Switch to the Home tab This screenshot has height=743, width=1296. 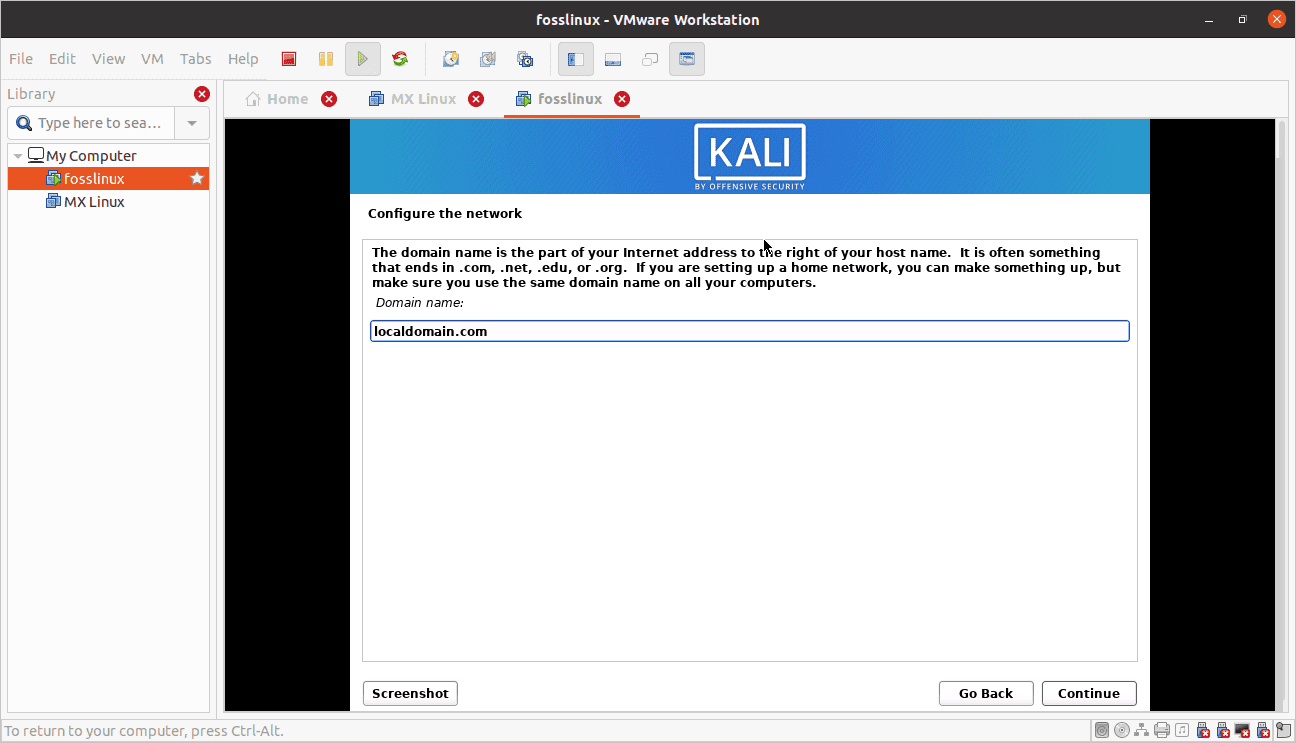click(287, 98)
